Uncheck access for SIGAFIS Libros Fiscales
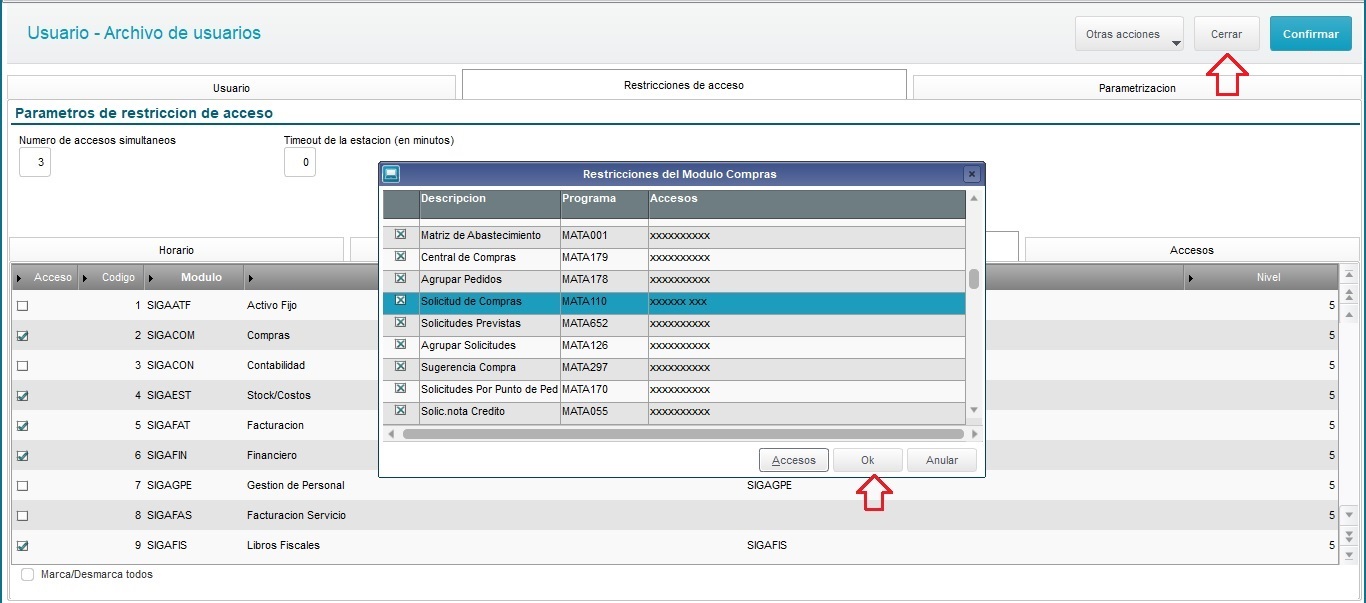Screen dimensions: 1366x603 22,545
